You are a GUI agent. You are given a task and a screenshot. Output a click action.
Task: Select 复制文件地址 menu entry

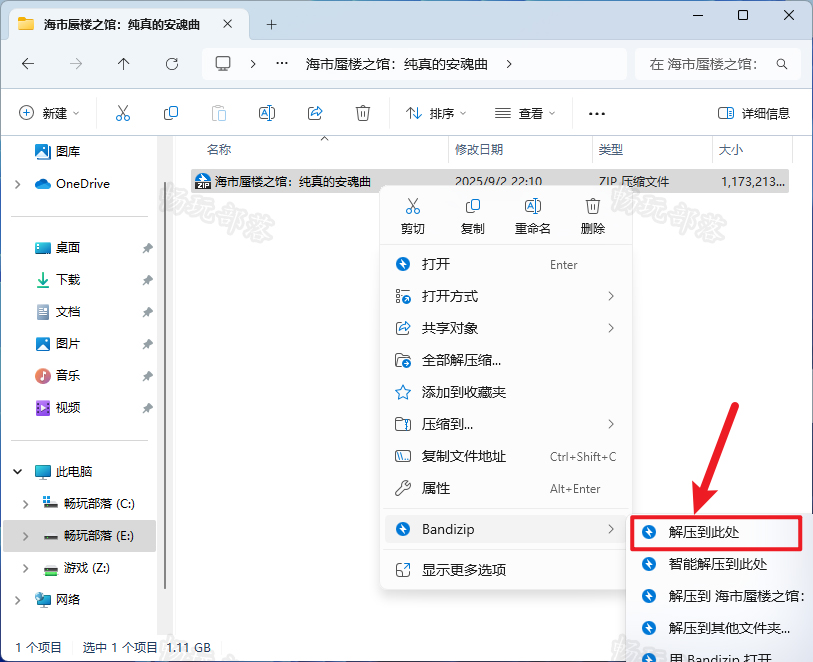coord(506,457)
